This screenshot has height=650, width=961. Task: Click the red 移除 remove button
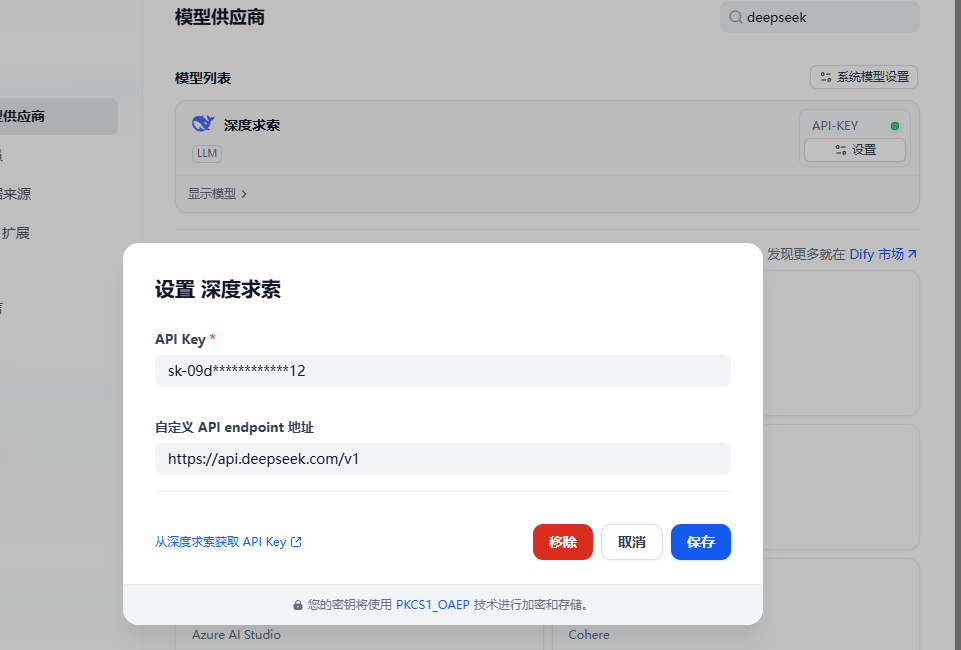pos(563,542)
